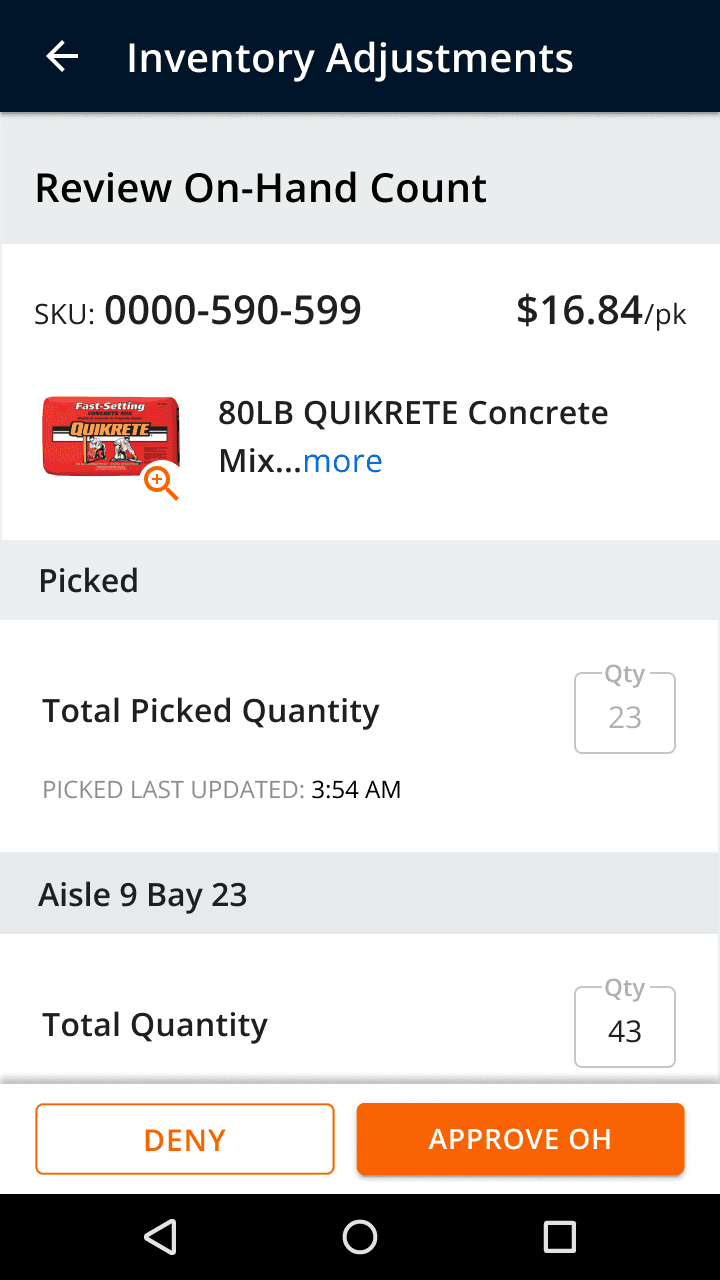Tap the Total Picked Quantity label

coord(211,711)
